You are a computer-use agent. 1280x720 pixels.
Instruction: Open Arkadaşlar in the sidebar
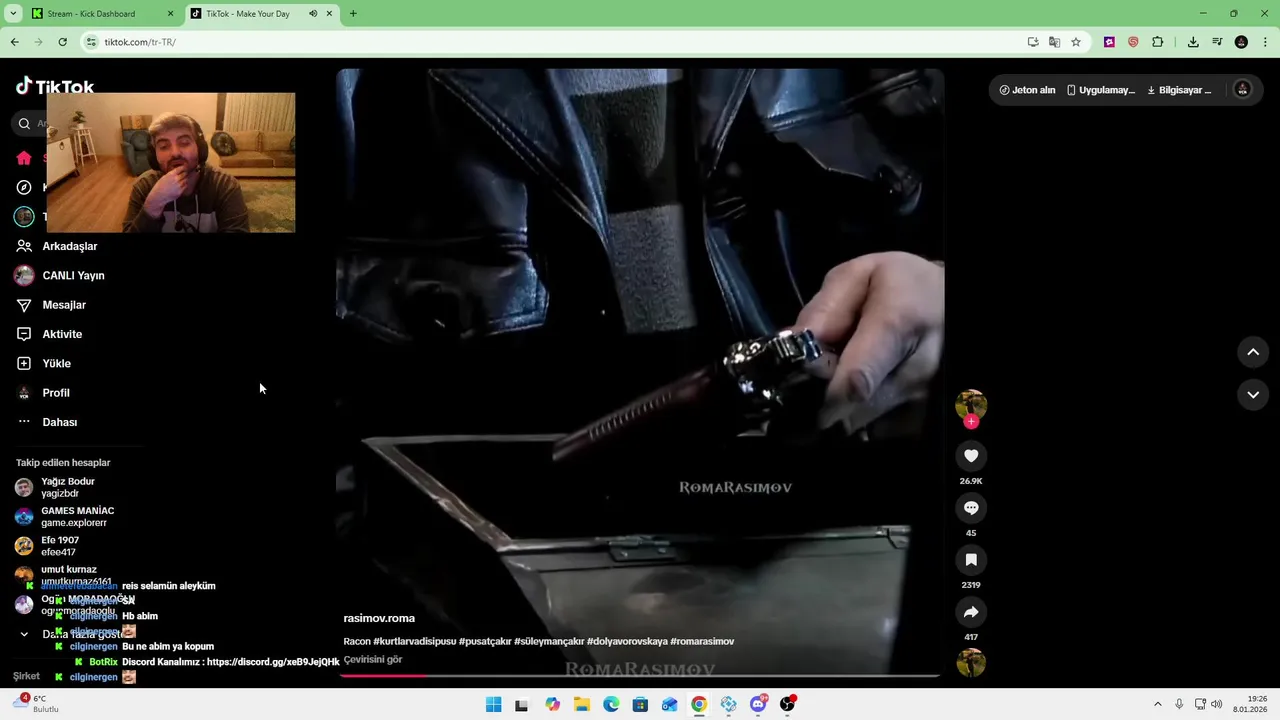[x=70, y=246]
